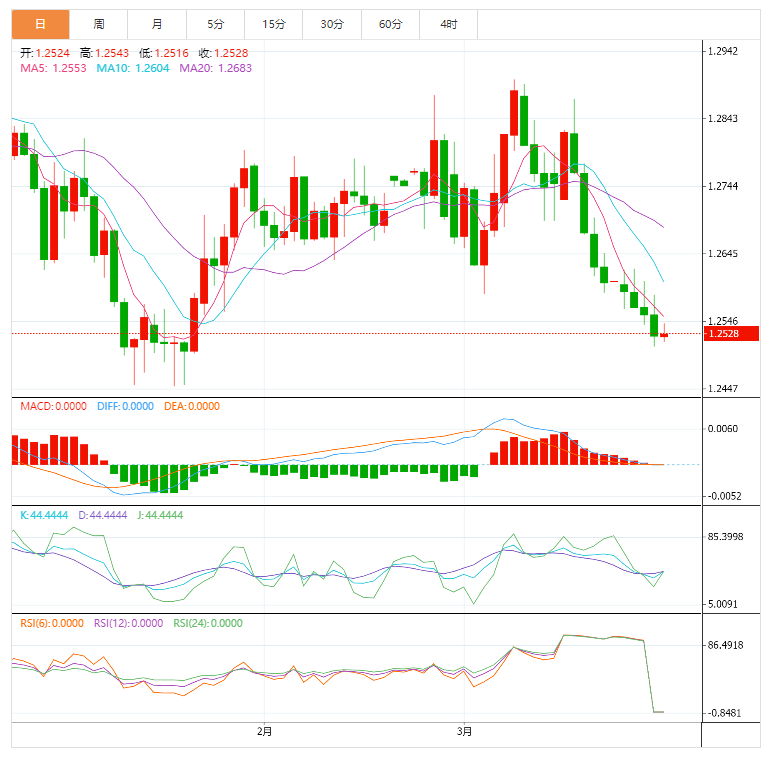772x762 pixels.
Task: Click the DEA:0.0000 indicator label
Action: (192, 407)
